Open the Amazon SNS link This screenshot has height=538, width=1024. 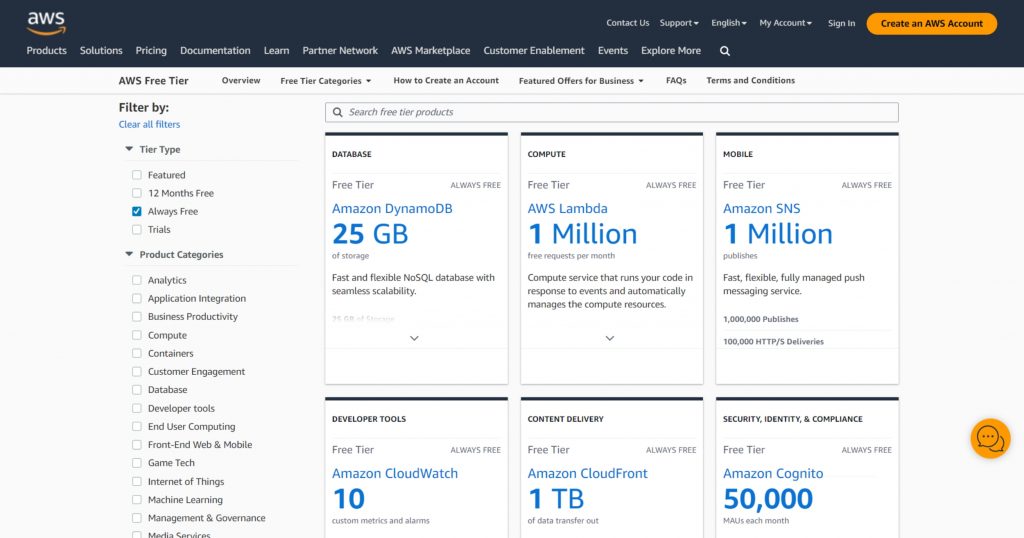coord(761,208)
